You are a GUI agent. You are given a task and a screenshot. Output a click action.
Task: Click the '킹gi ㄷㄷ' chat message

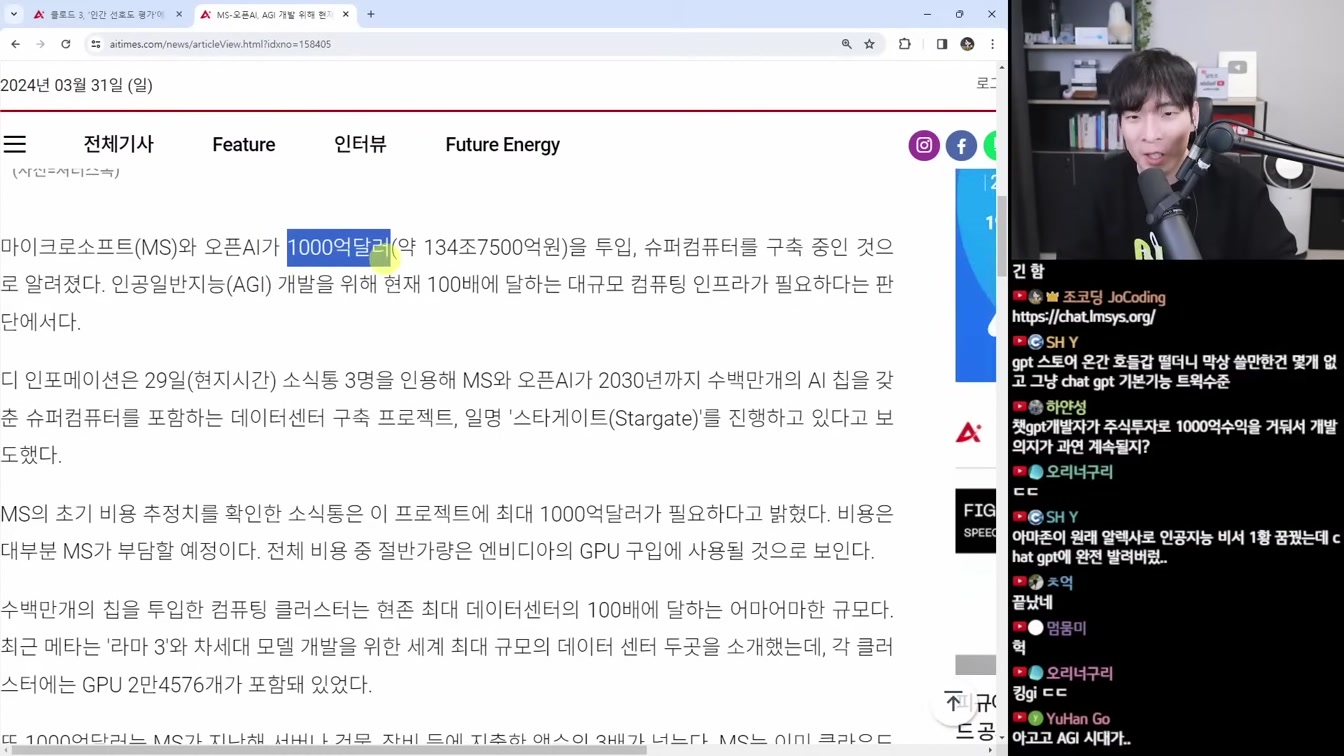point(1039,693)
